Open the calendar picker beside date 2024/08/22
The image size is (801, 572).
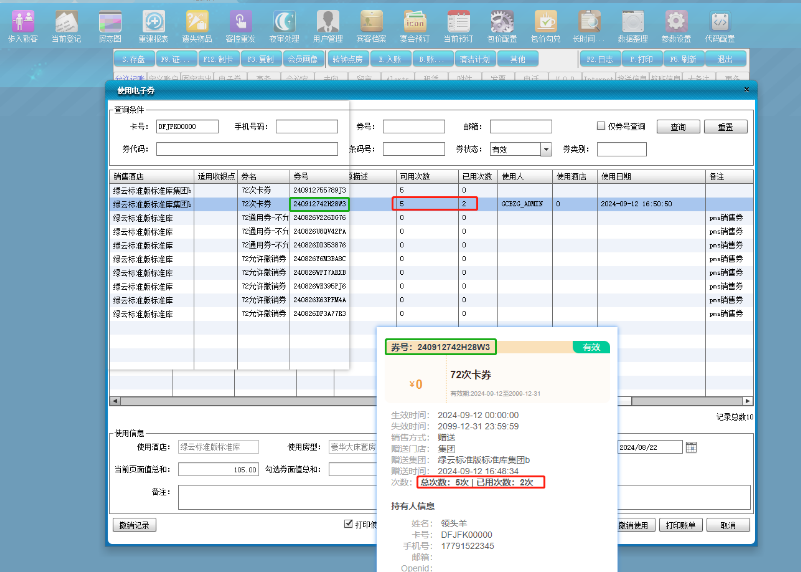[x=691, y=447]
